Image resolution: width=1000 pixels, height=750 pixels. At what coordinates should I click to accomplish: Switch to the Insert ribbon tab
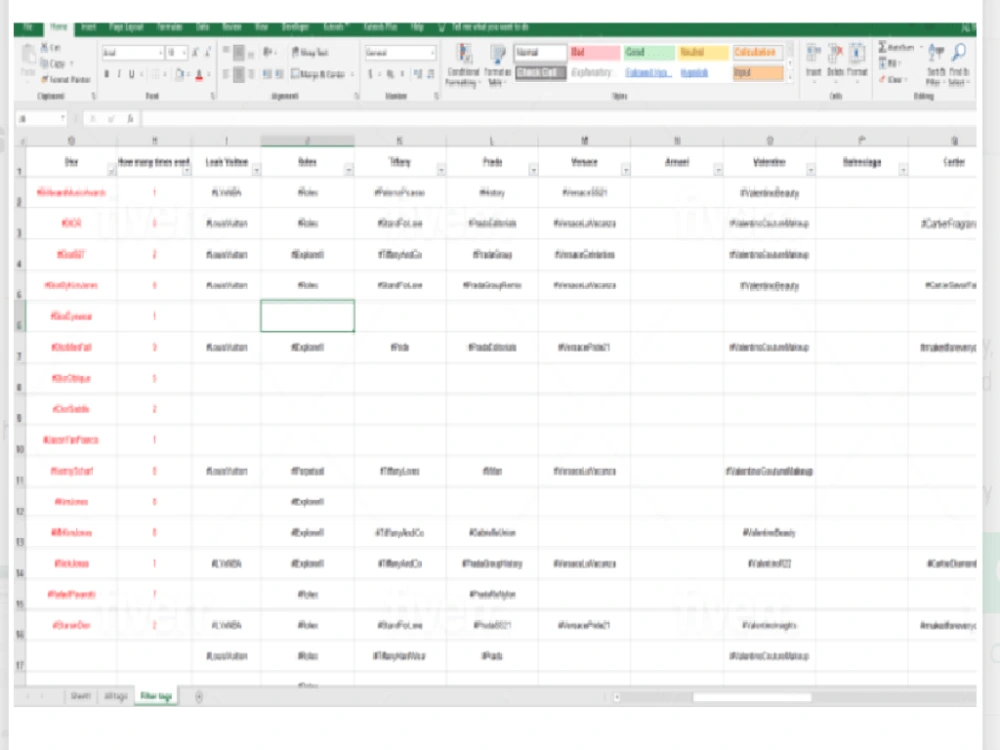click(x=89, y=27)
